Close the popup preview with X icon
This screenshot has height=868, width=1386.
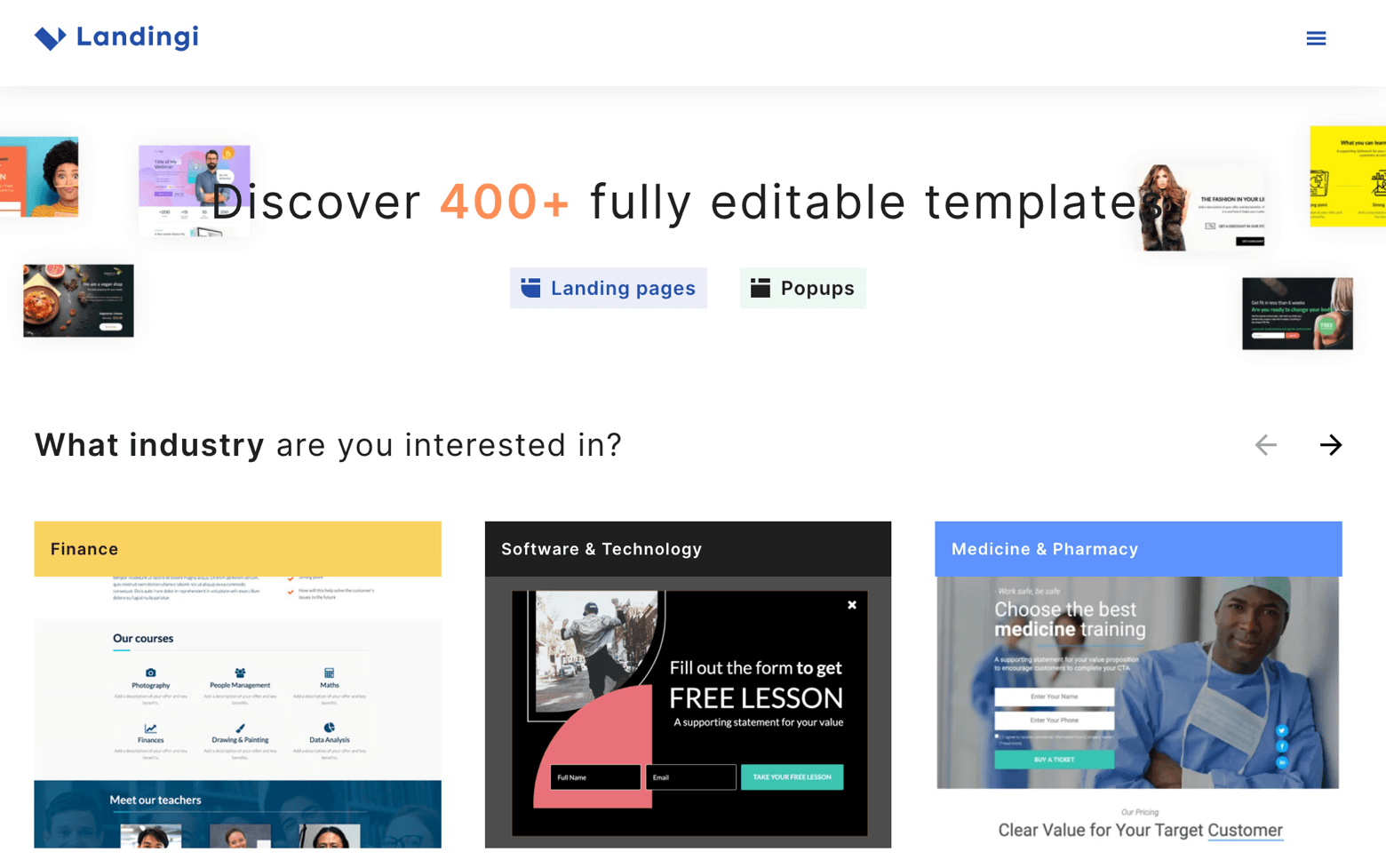coord(851,605)
